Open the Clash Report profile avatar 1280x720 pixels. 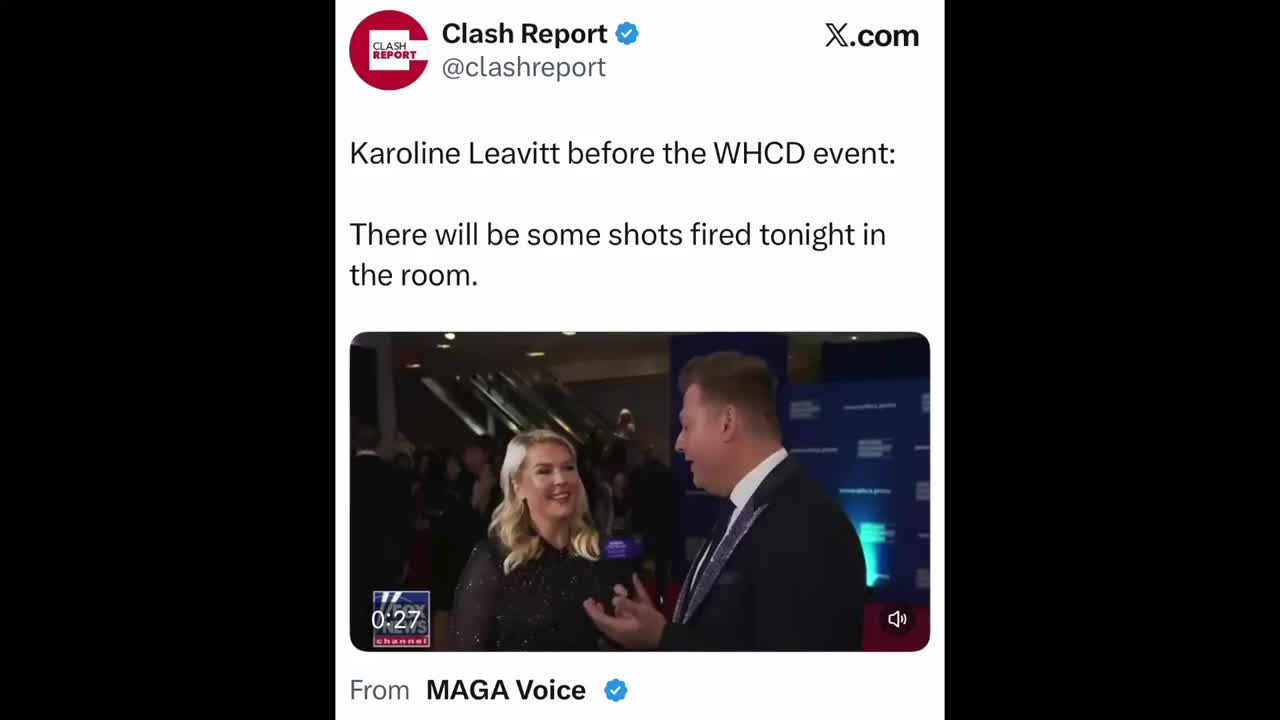(x=389, y=50)
